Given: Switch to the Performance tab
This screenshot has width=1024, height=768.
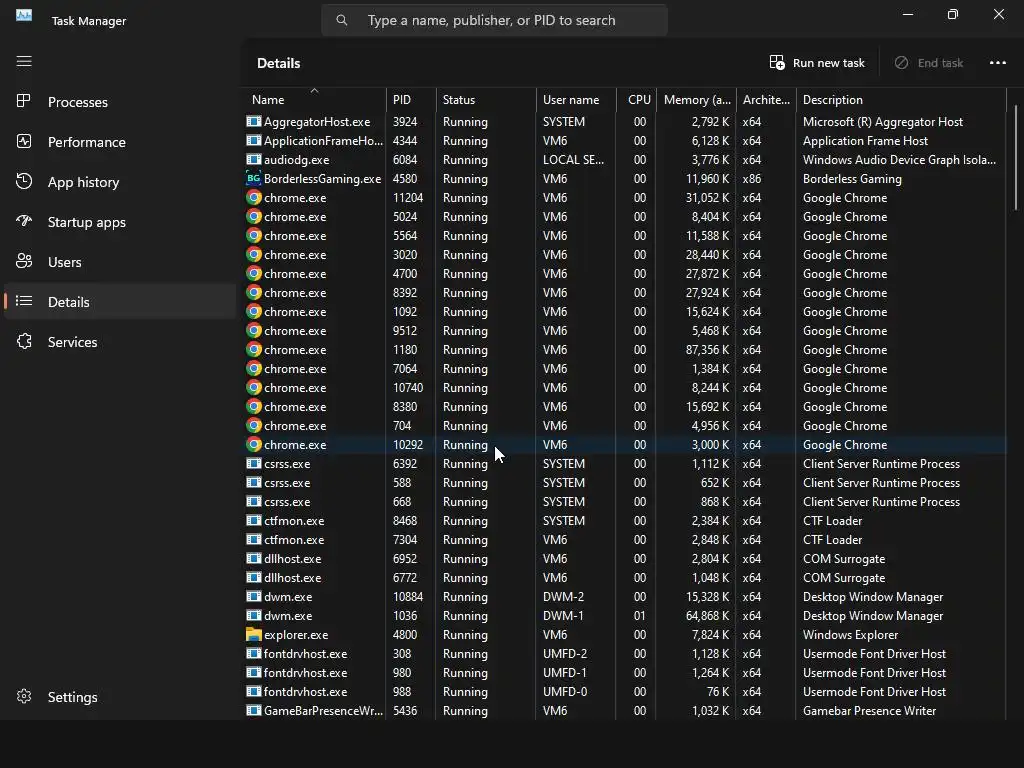Looking at the screenshot, I should pos(120,142).
